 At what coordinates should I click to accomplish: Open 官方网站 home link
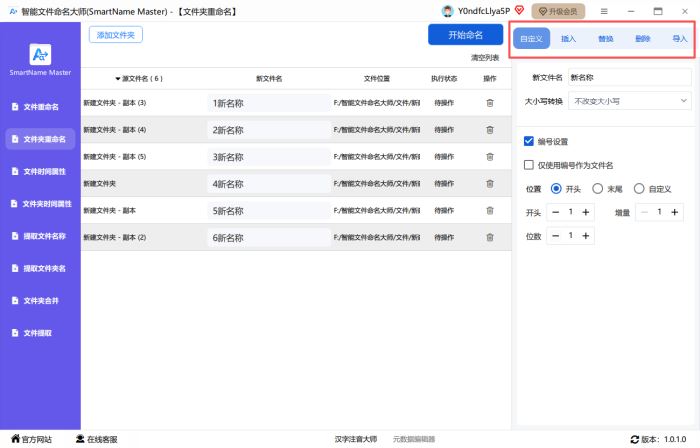[x=31, y=439]
